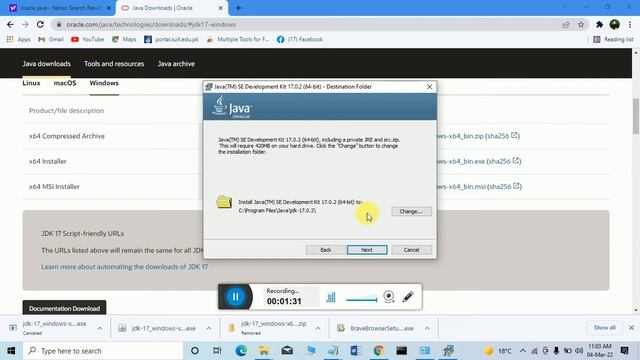
Task: Open the notification center icon
Action: point(624,351)
